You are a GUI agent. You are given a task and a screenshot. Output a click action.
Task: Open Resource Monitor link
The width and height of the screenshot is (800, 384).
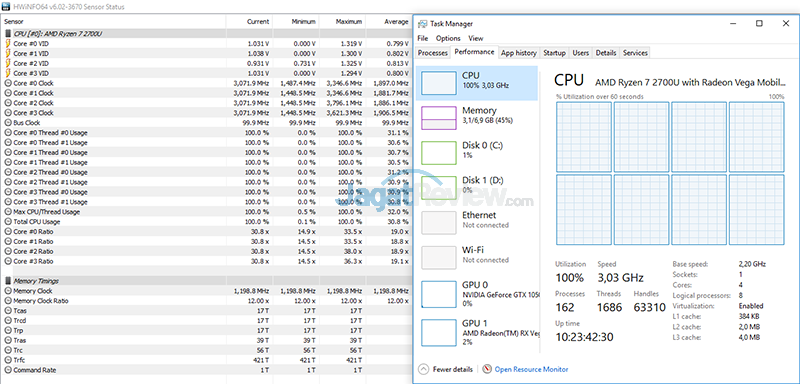[531, 369]
